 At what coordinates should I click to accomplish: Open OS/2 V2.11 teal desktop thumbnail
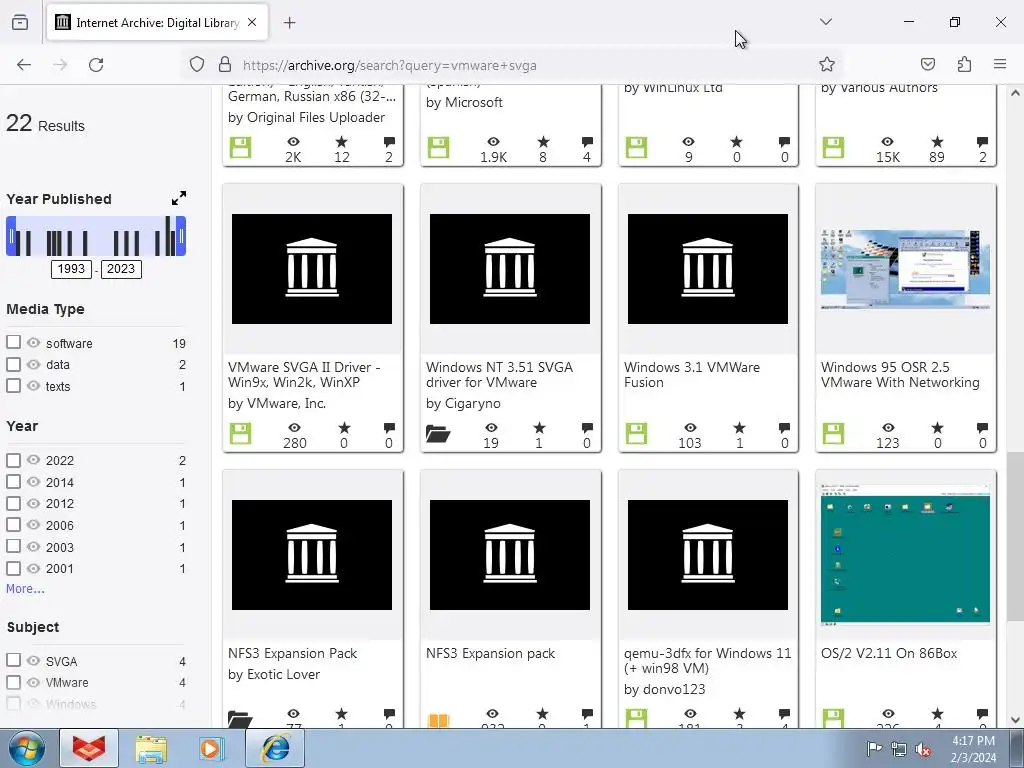(905, 554)
